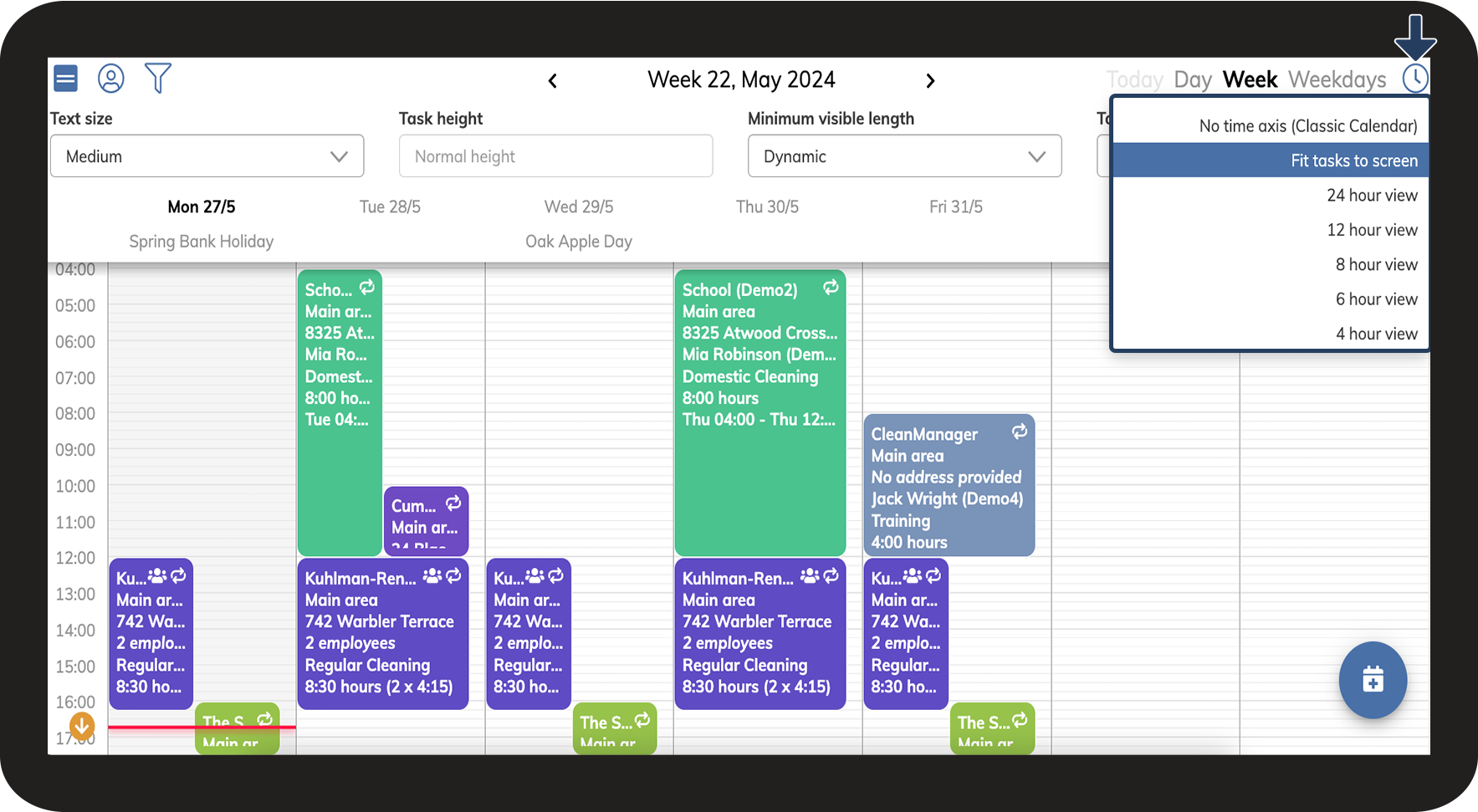Choose No time axis (Classic Calendar)
The image size is (1478, 812).
click(1307, 126)
